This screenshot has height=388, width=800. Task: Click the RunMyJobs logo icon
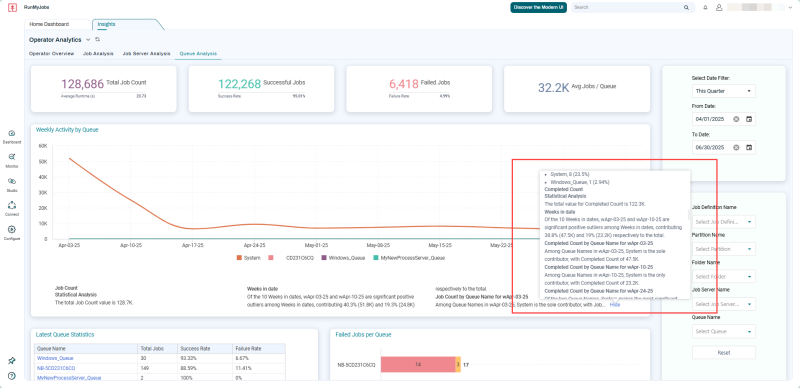13,8
